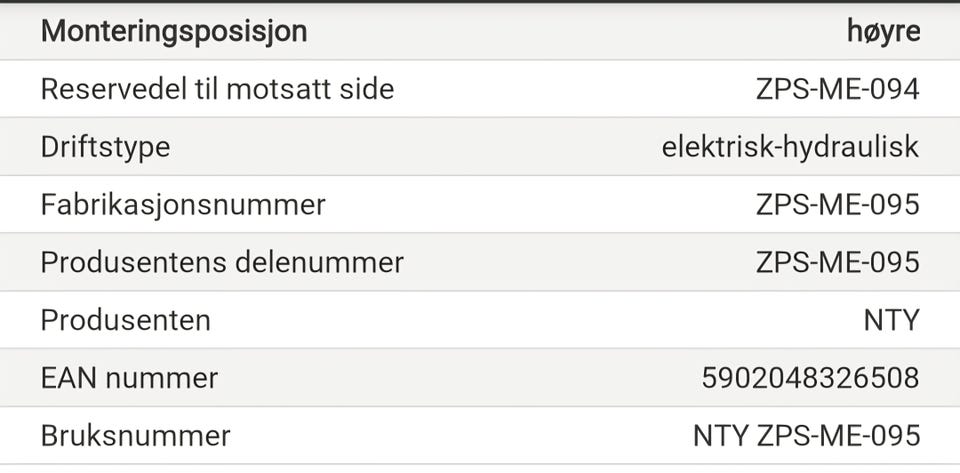
Task: Select the 'høyre' mounting position value
Action: [x=883, y=31]
